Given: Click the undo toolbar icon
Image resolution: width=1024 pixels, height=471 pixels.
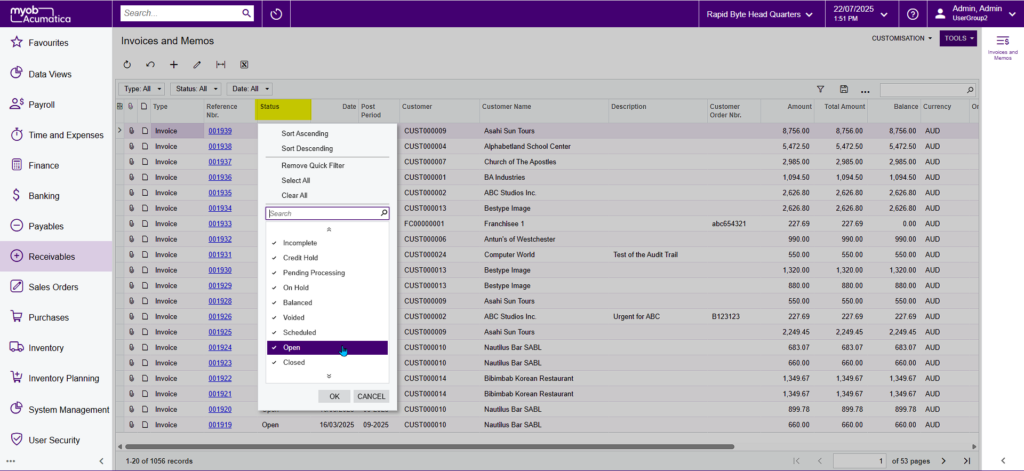Looking at the screenshot, I should click(150, 65).
